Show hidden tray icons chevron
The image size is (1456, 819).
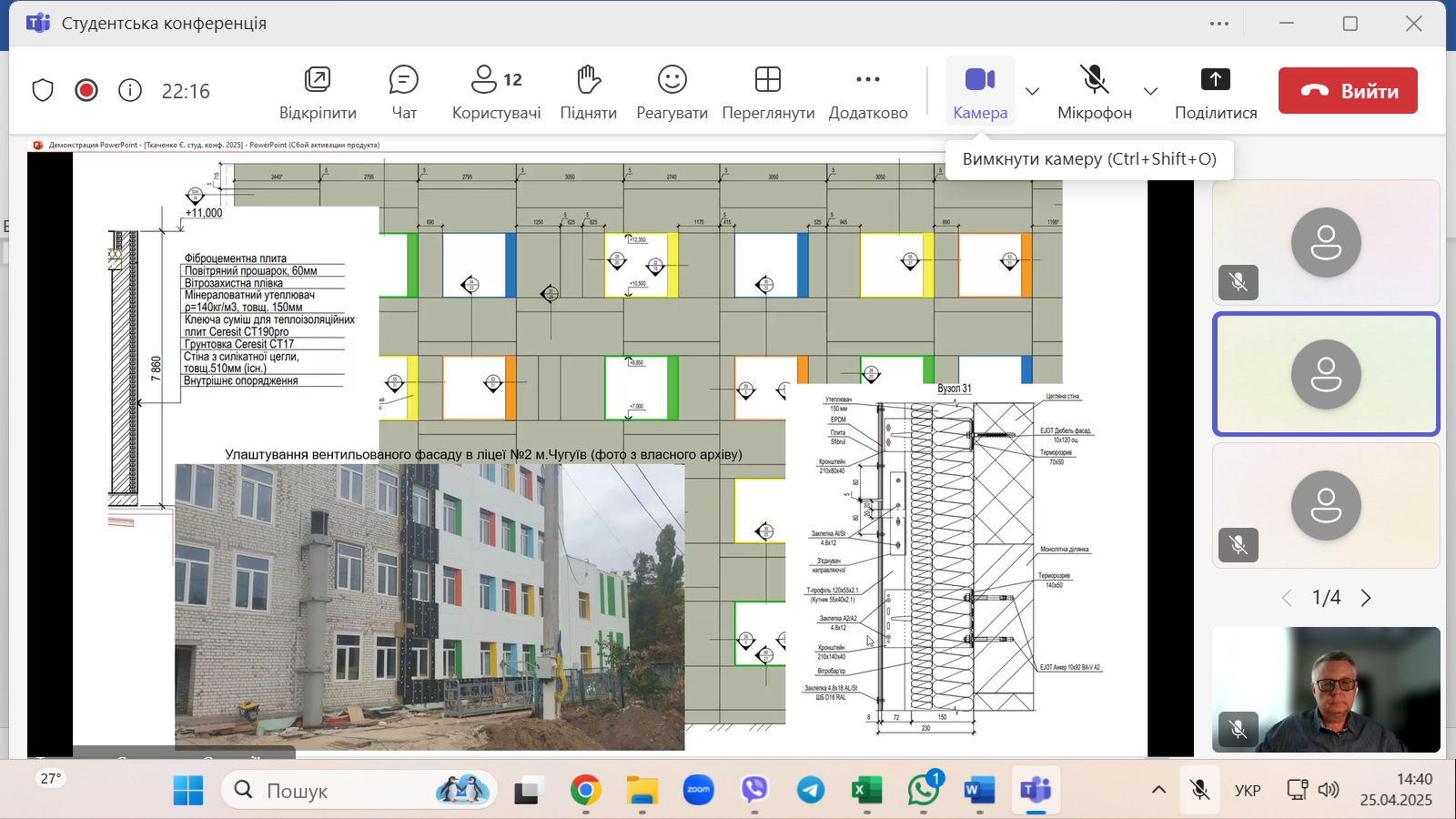[x=1158, y=790]
